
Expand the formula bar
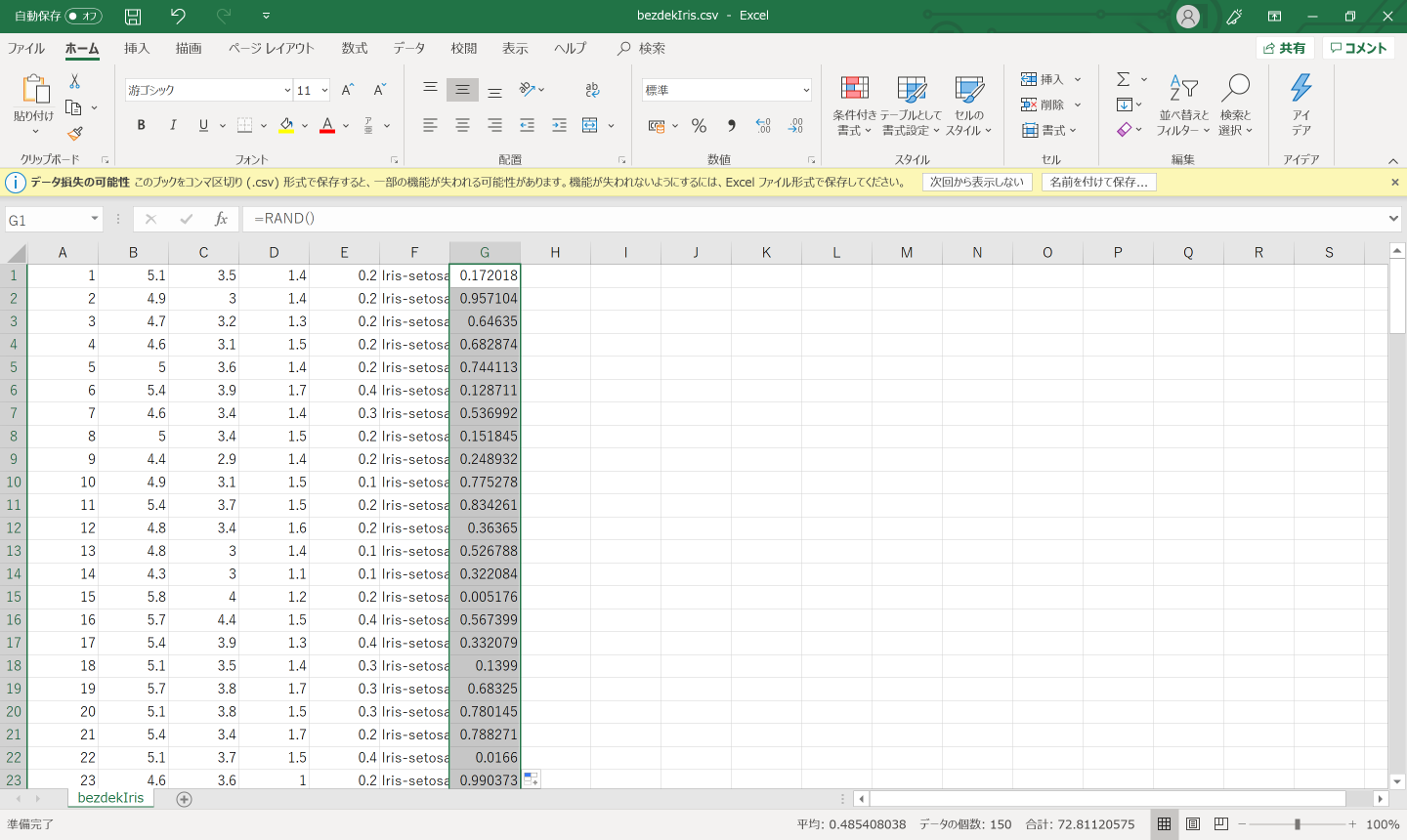coord(1393,219)
